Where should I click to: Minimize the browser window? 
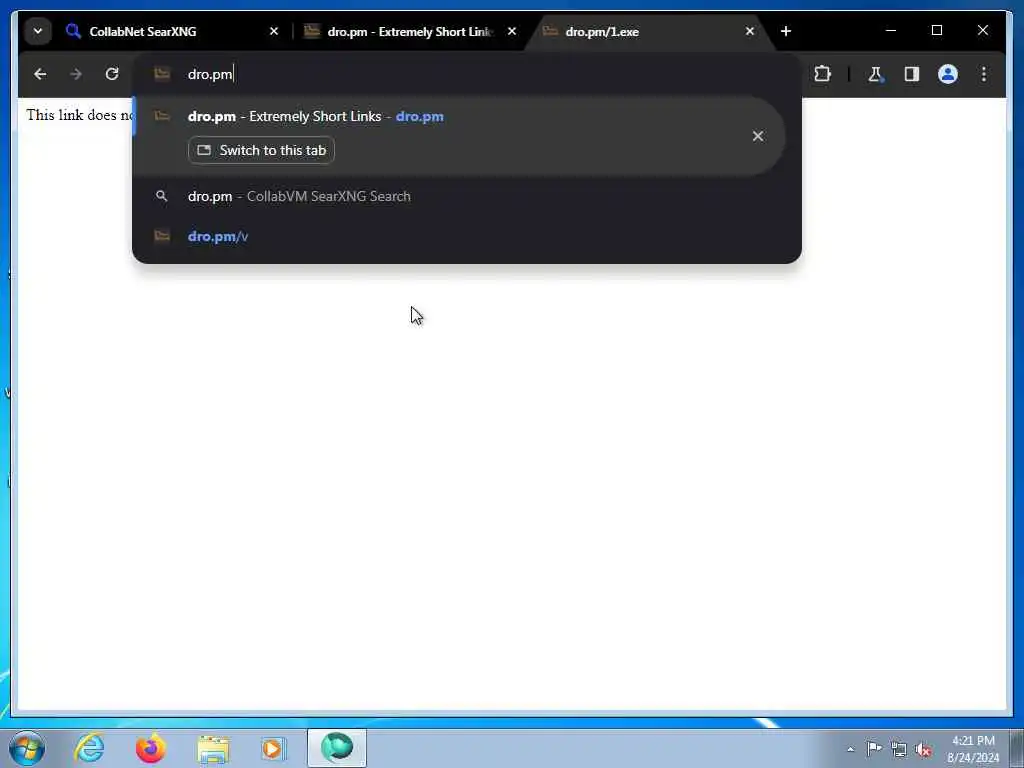(x=891, y=31)
